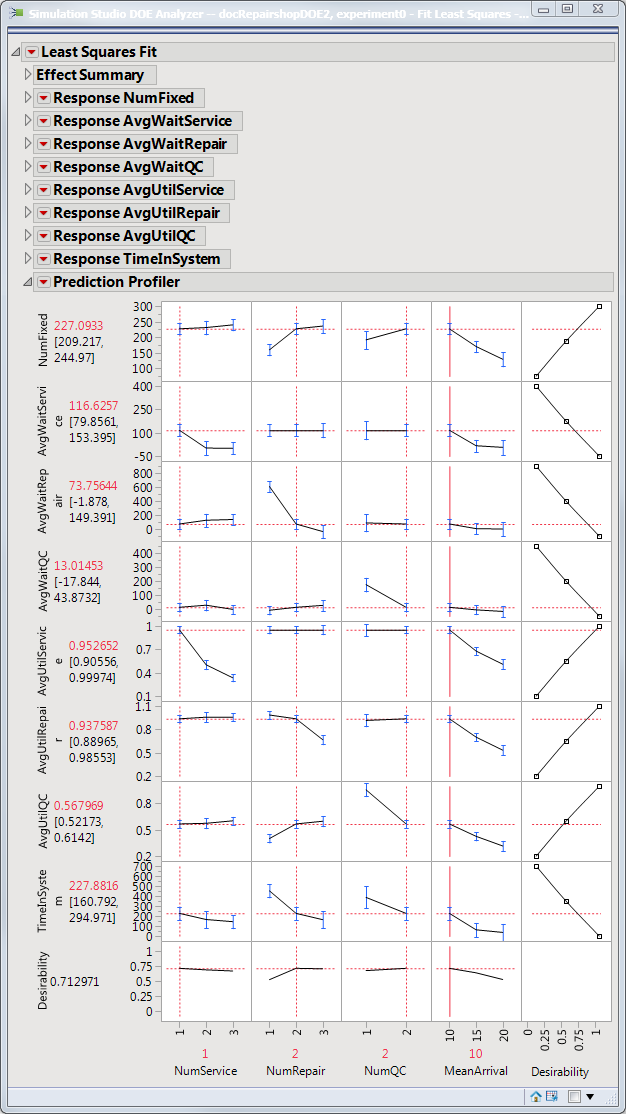Open the Prediction Profiler red triangle menu
Image resolution: width=626 pixels, height=1114 pixels.
click(x=43, y=282)
